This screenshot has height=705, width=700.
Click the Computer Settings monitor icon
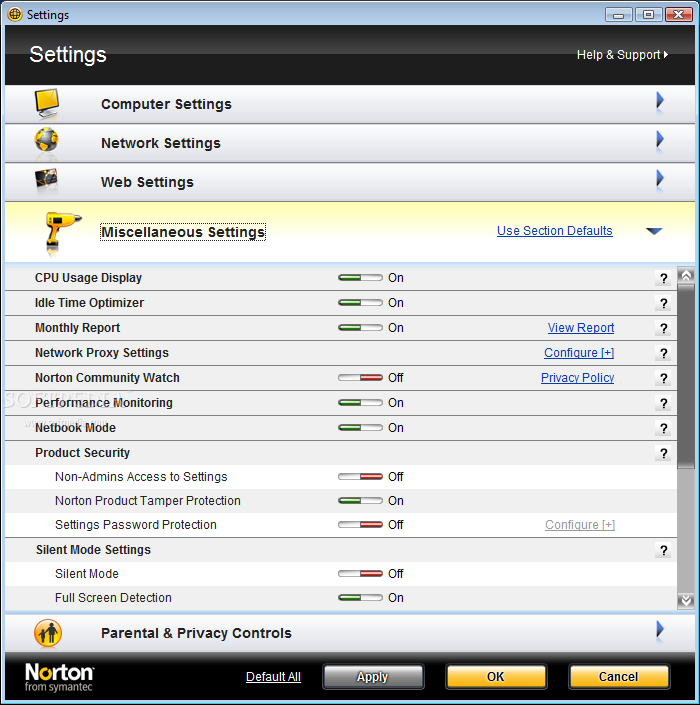(x=47, y=103)
